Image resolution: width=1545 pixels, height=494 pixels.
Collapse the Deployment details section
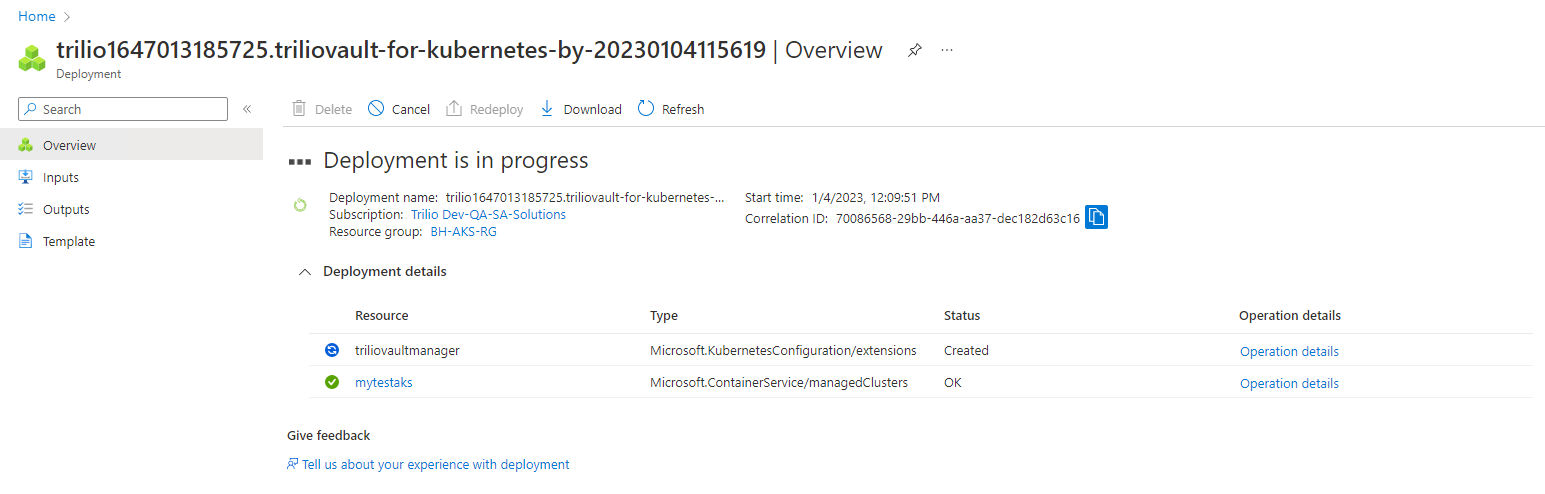tap(305, 272)
